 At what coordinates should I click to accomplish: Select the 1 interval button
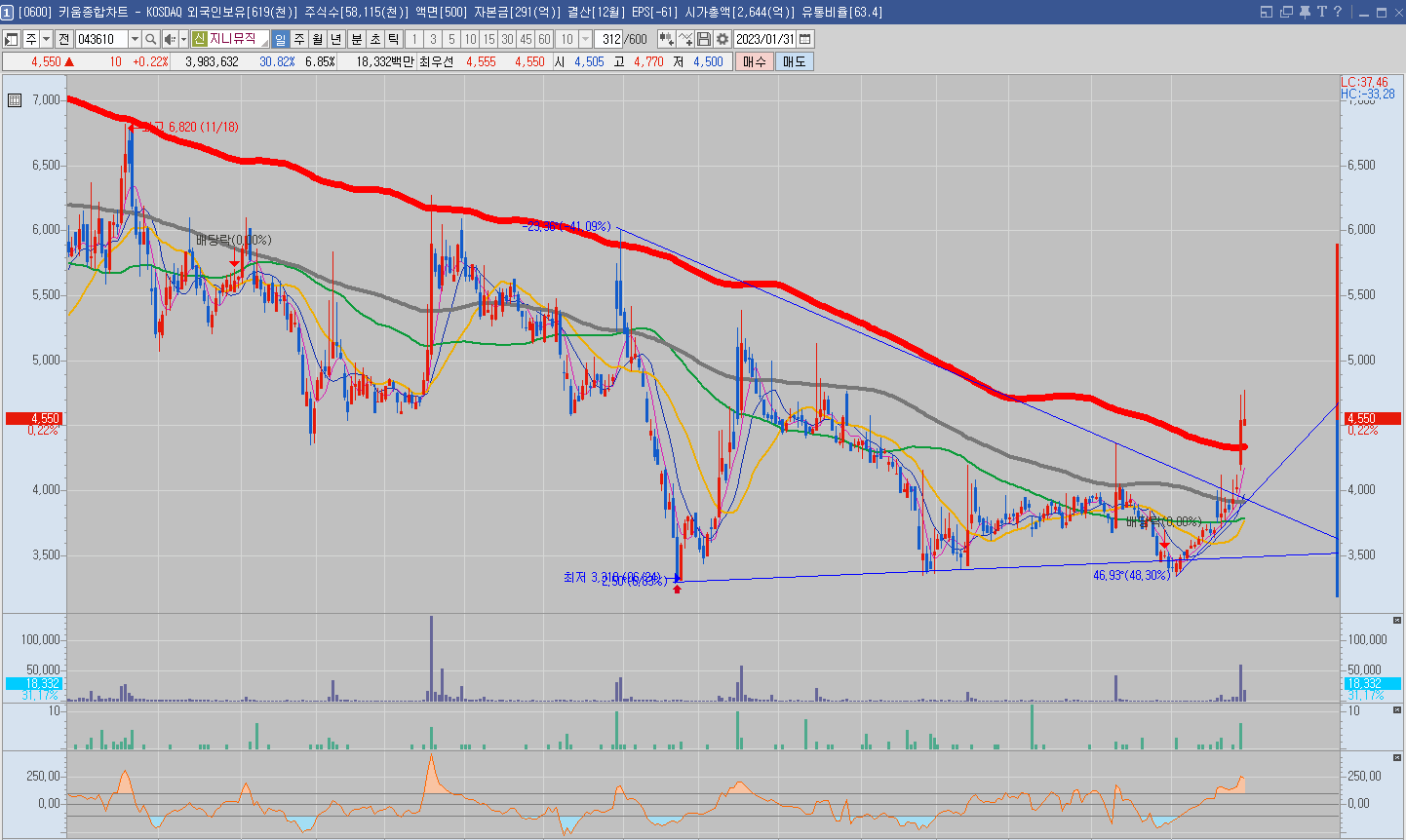click(414, 39)
